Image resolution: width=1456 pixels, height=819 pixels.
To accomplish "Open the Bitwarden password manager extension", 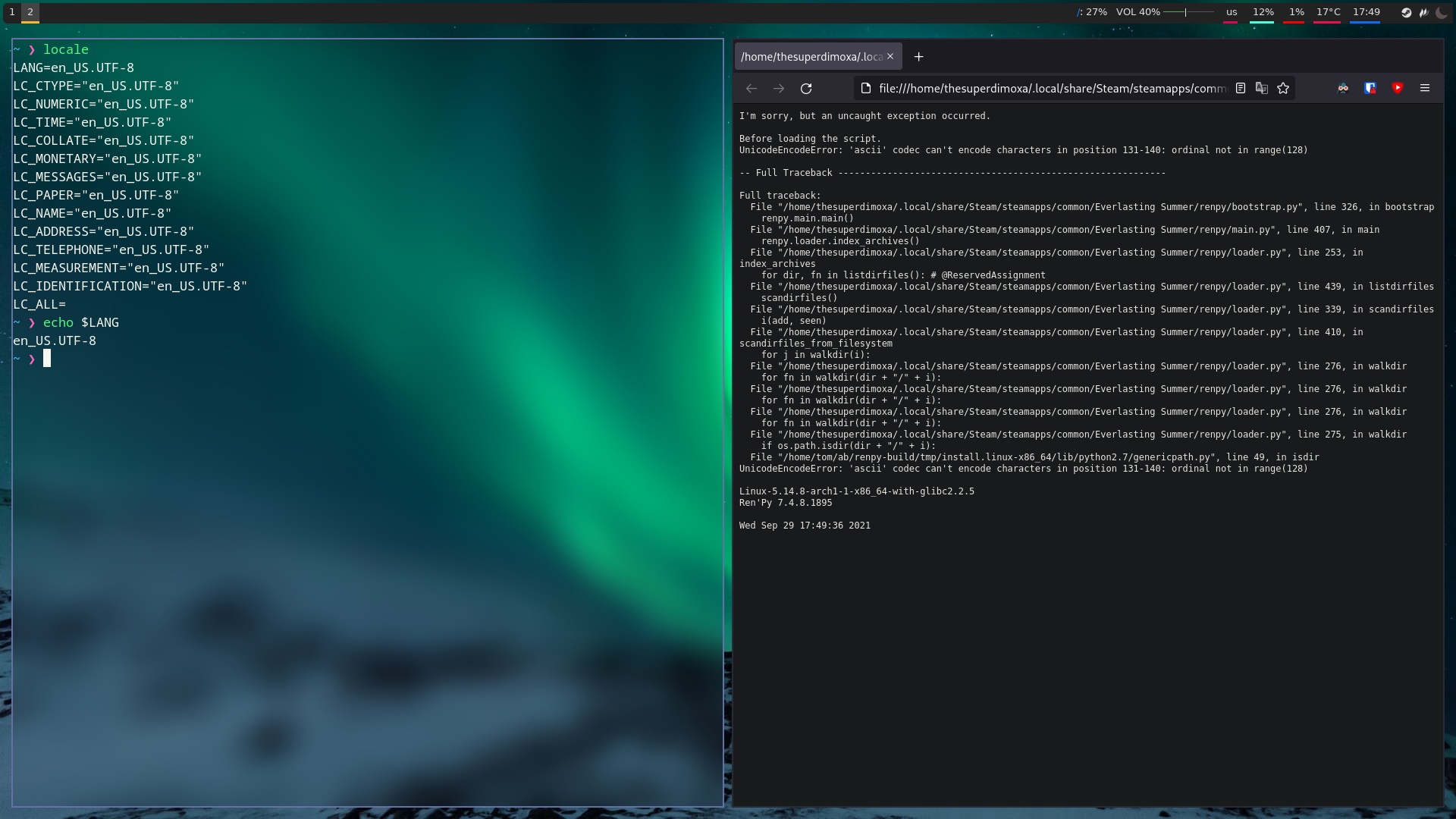I will click(x=1370, y=88).
